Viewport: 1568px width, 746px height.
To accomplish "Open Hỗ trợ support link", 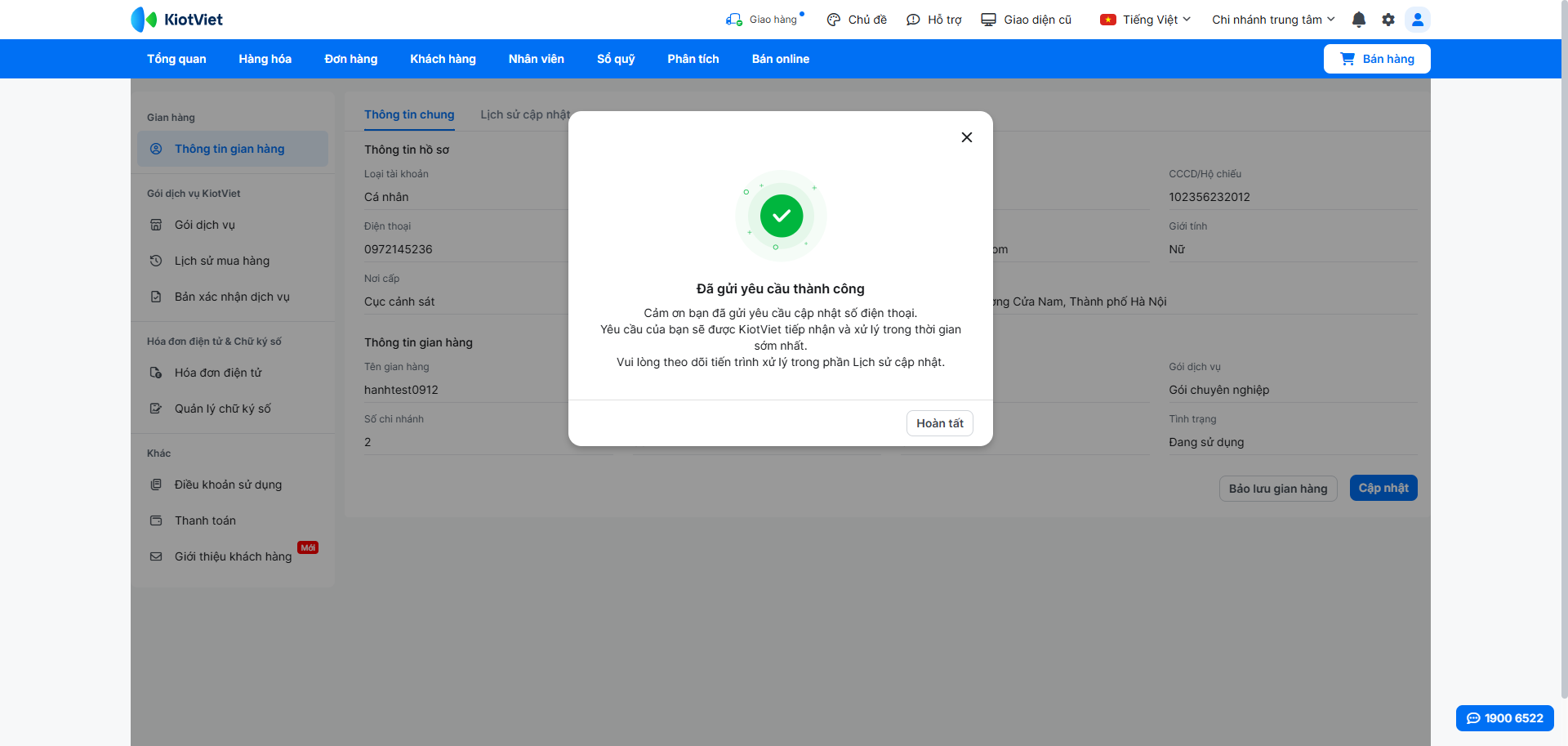I will point(934,20).
